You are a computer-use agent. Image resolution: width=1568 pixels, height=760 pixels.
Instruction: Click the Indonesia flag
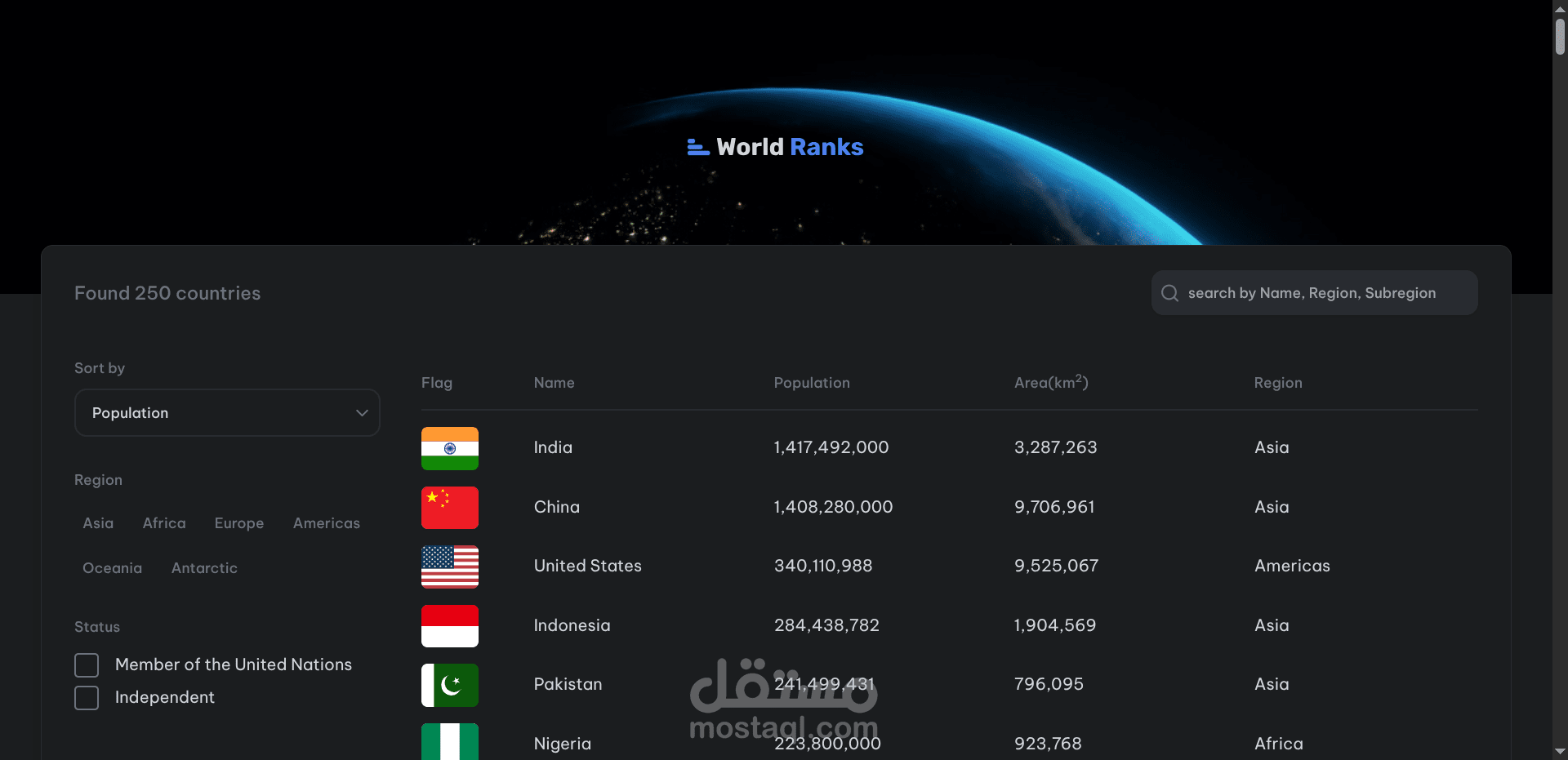450,626
